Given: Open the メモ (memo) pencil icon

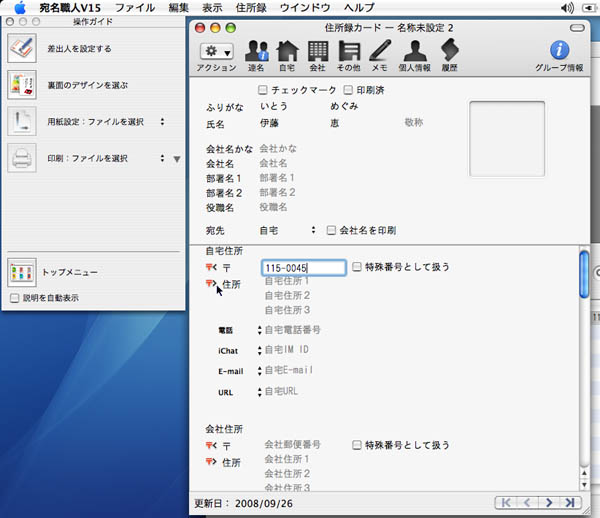Looking at the screenshot, I should tap(379, 51).
